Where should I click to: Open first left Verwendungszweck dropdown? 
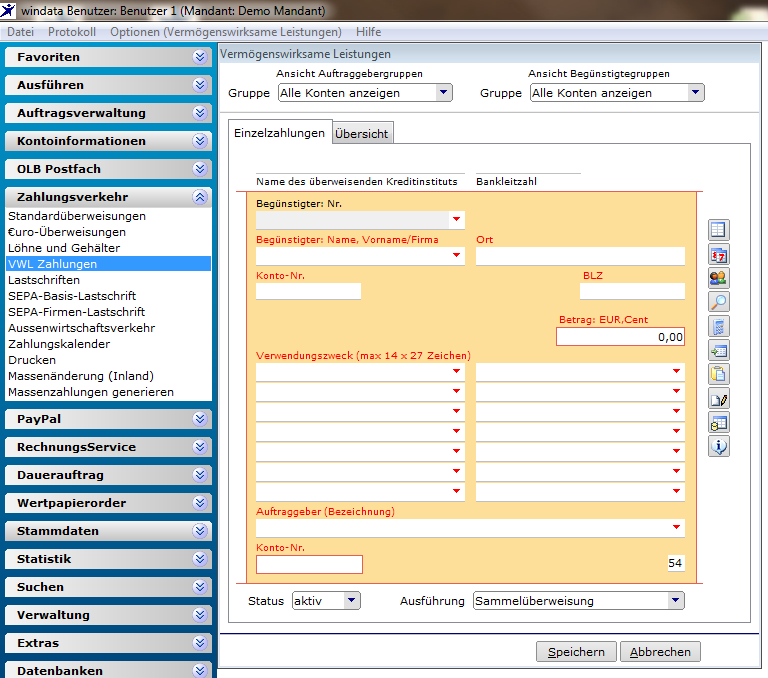pyautogui.click(x=456, y=371)
